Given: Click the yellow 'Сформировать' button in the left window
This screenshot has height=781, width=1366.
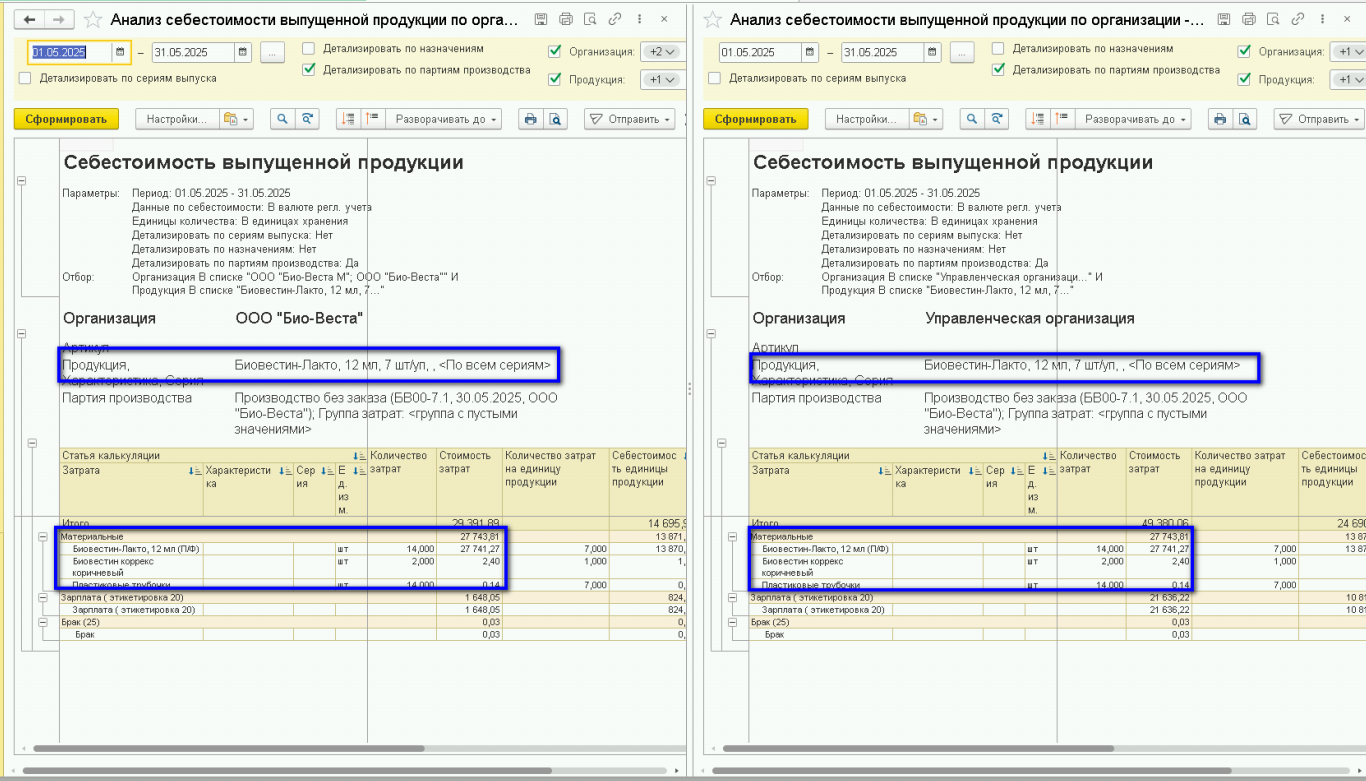Looking at the screenshot, I should click(x=66, y=119).
